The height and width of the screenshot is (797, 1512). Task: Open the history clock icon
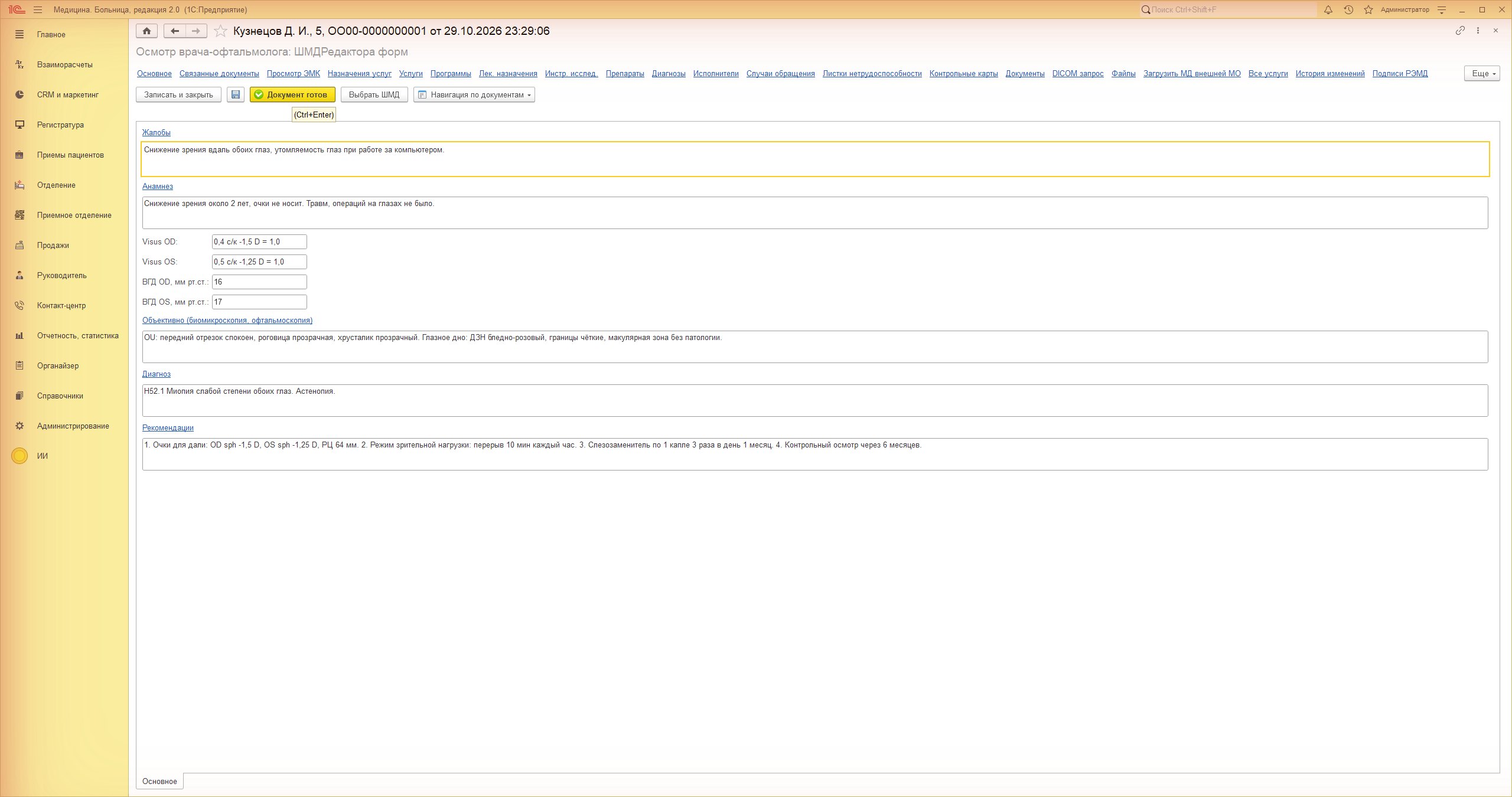pos(1348,10)
